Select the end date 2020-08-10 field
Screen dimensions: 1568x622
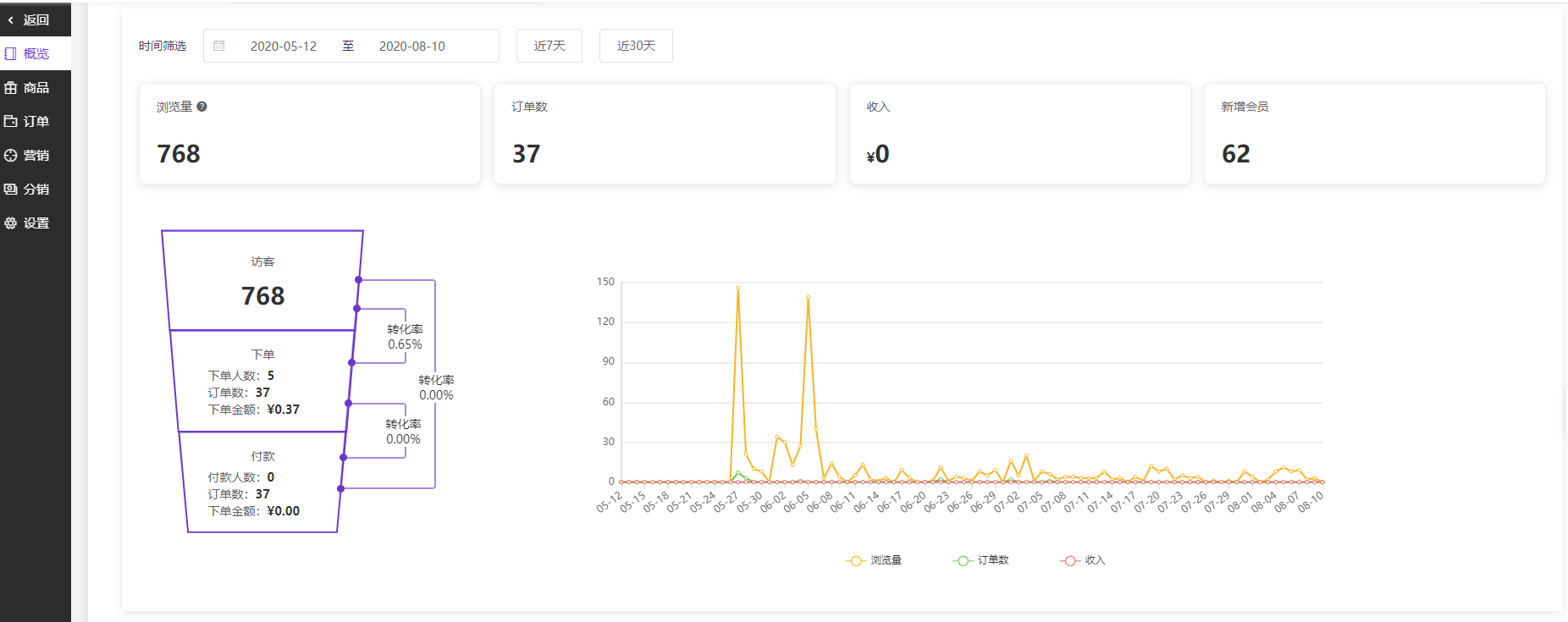pos(412,46)
